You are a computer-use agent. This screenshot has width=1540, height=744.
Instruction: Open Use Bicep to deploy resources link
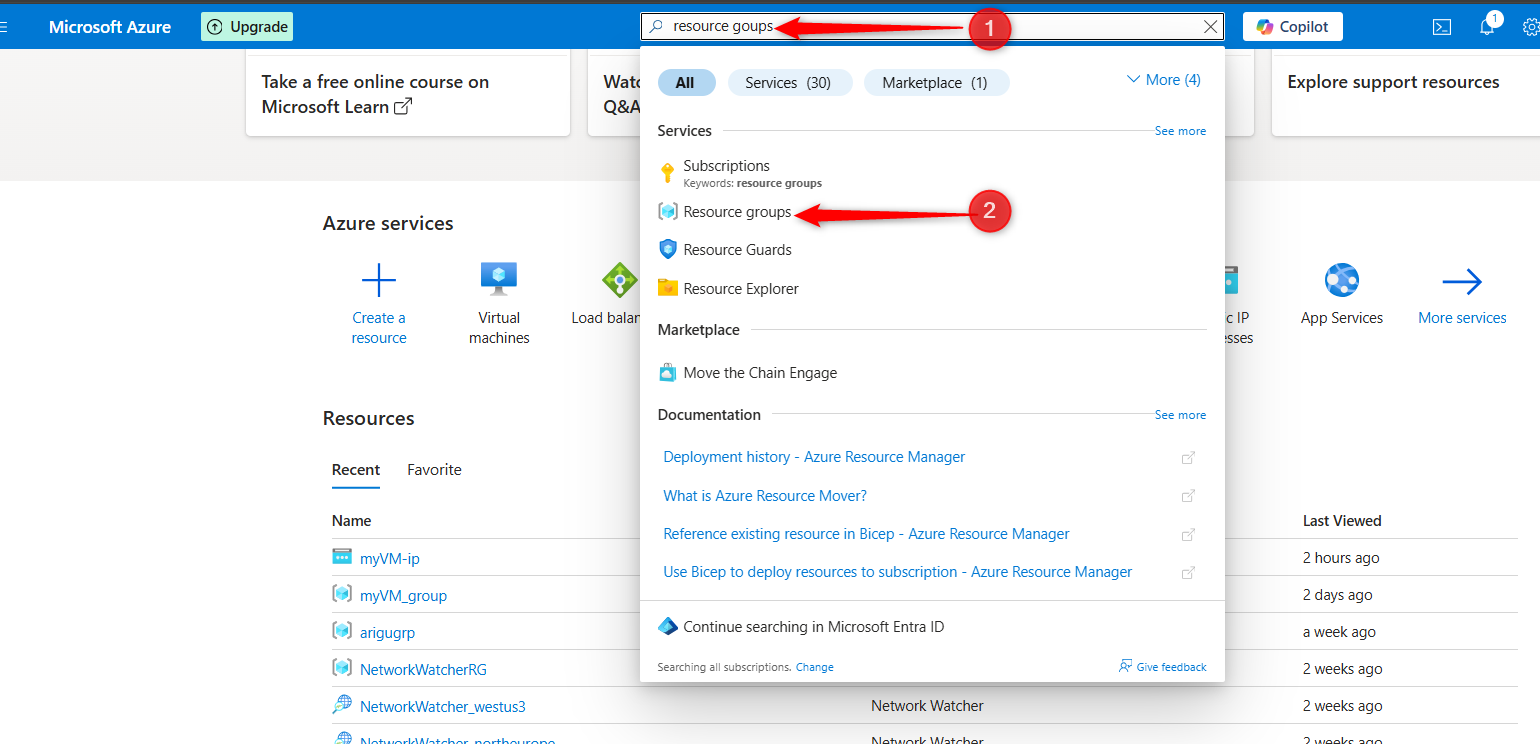(898, 572)
